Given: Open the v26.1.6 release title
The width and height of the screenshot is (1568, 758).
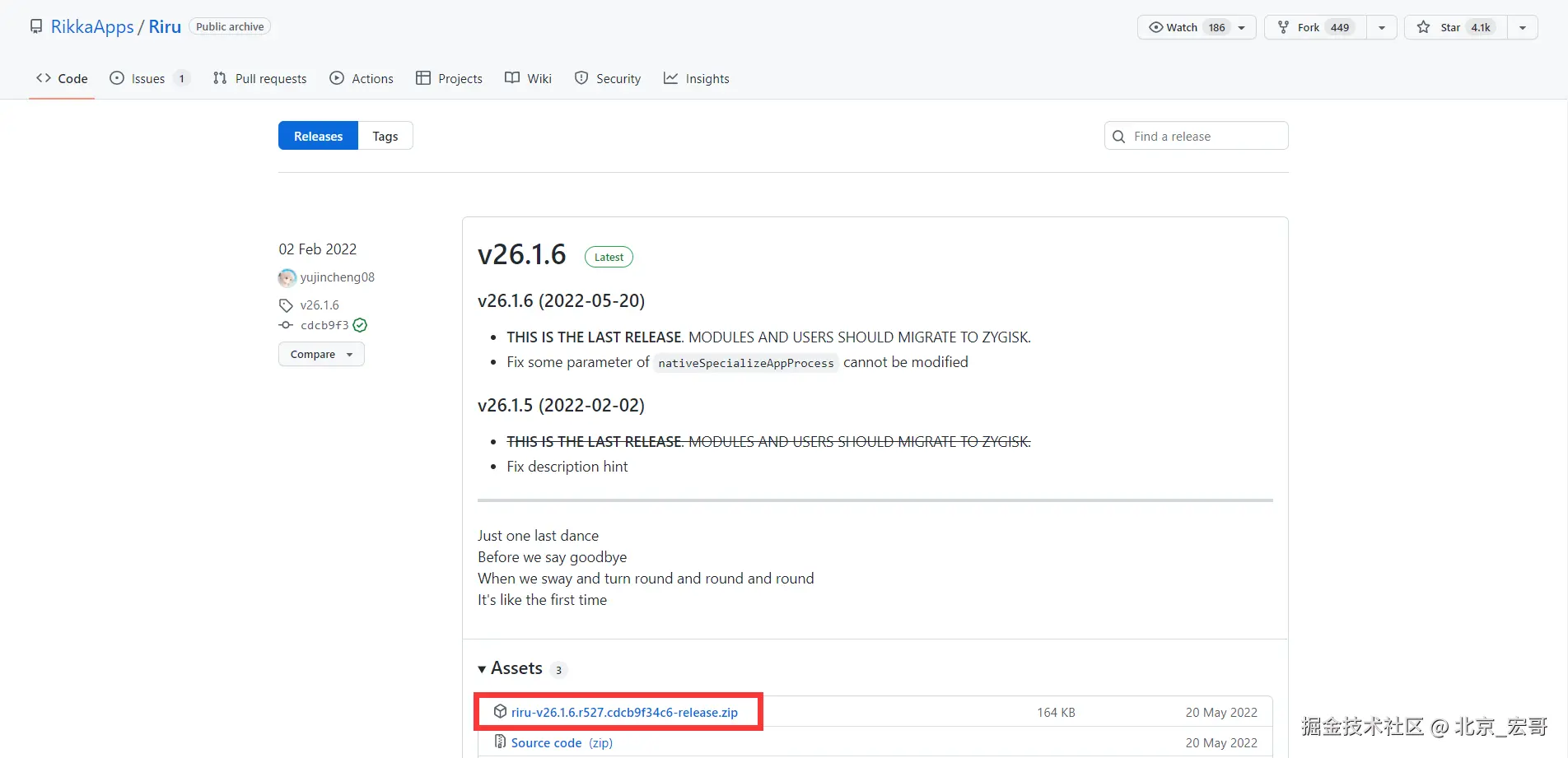Looking at the screenshot, I should click(522, 254).
